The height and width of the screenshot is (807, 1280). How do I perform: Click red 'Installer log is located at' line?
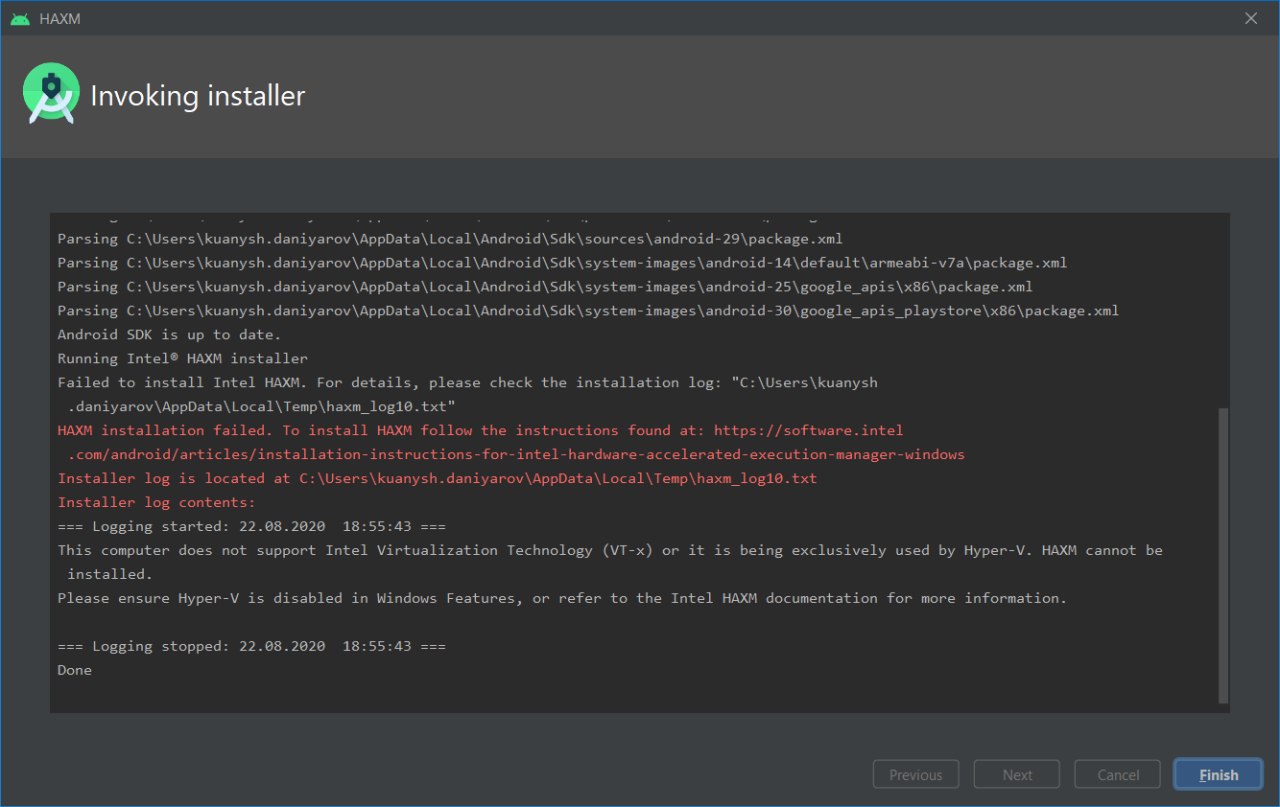click(437, 479)
